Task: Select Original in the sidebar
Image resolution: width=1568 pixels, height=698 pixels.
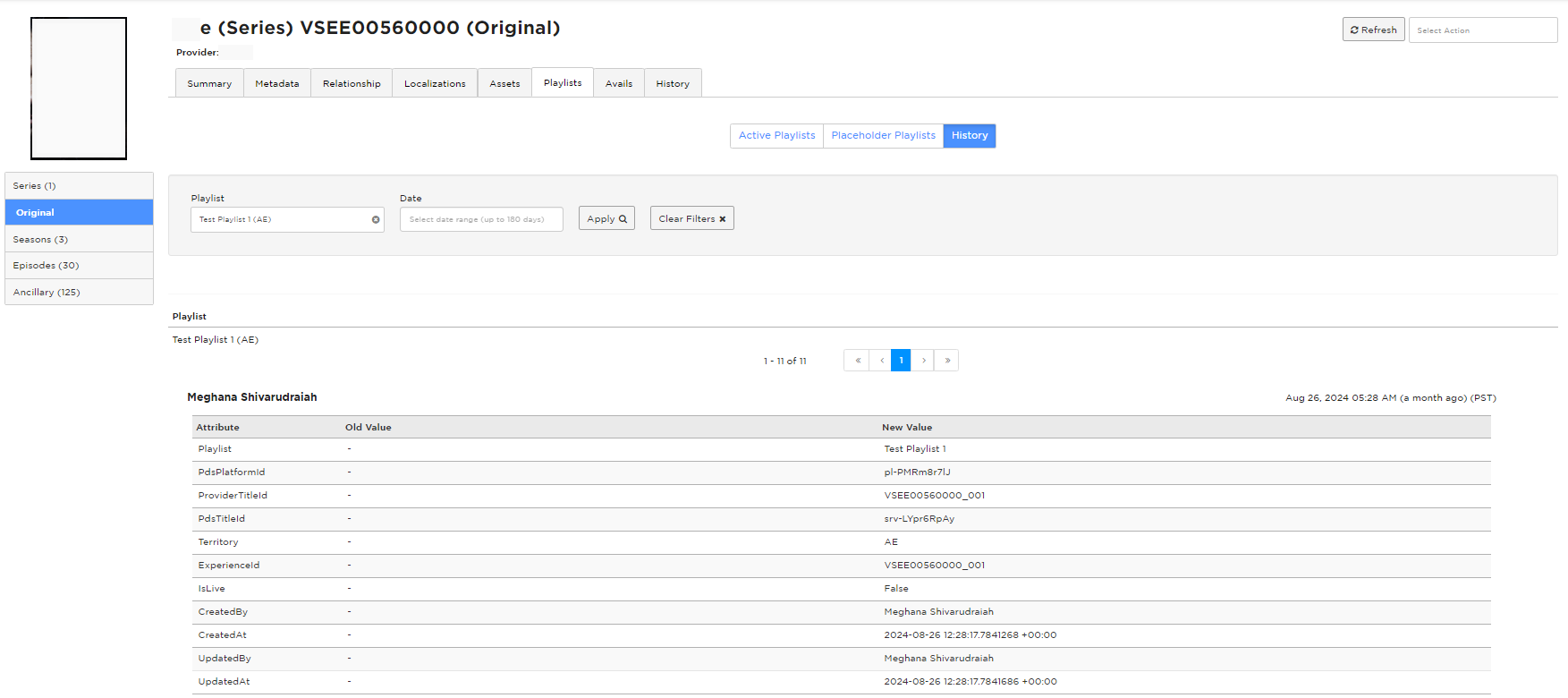Action: (x=79, y=212)
